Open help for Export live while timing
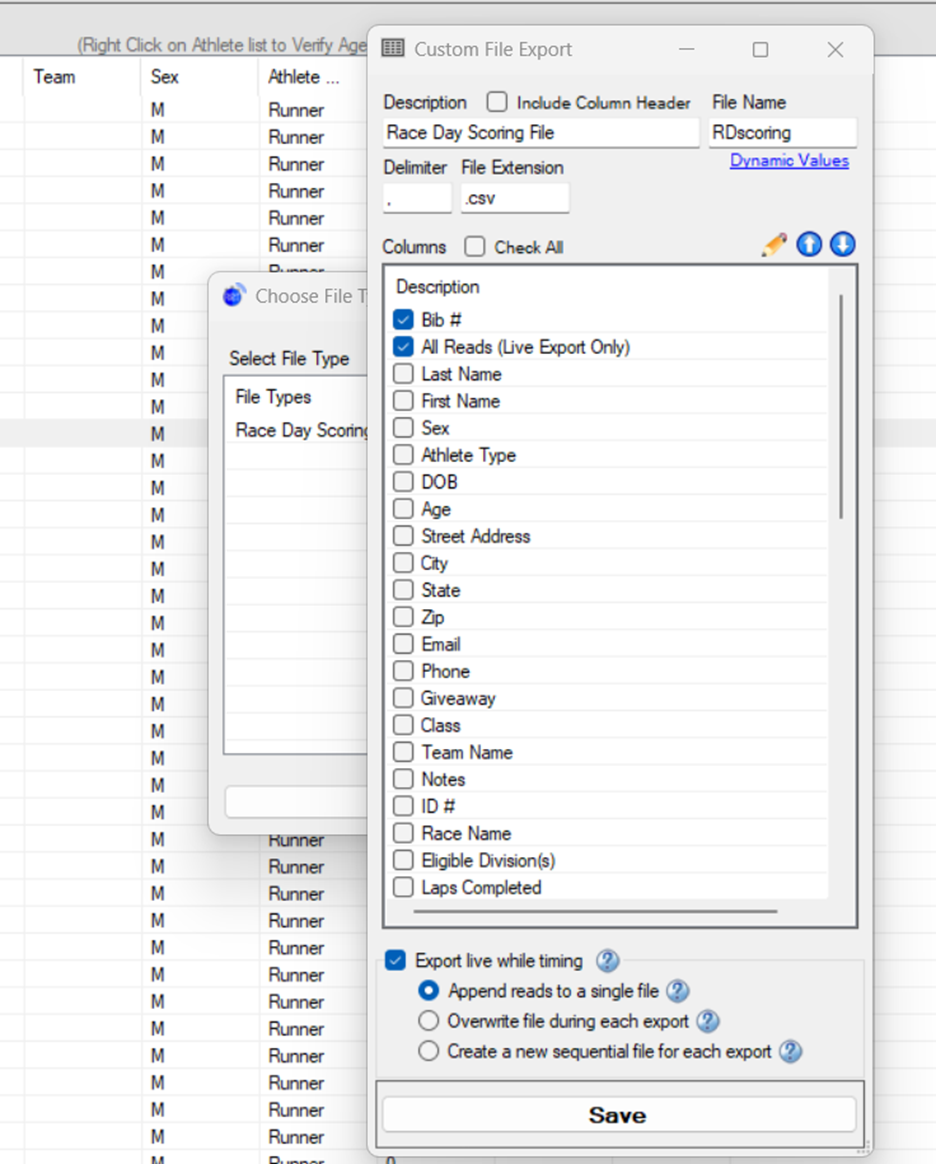 608,961
